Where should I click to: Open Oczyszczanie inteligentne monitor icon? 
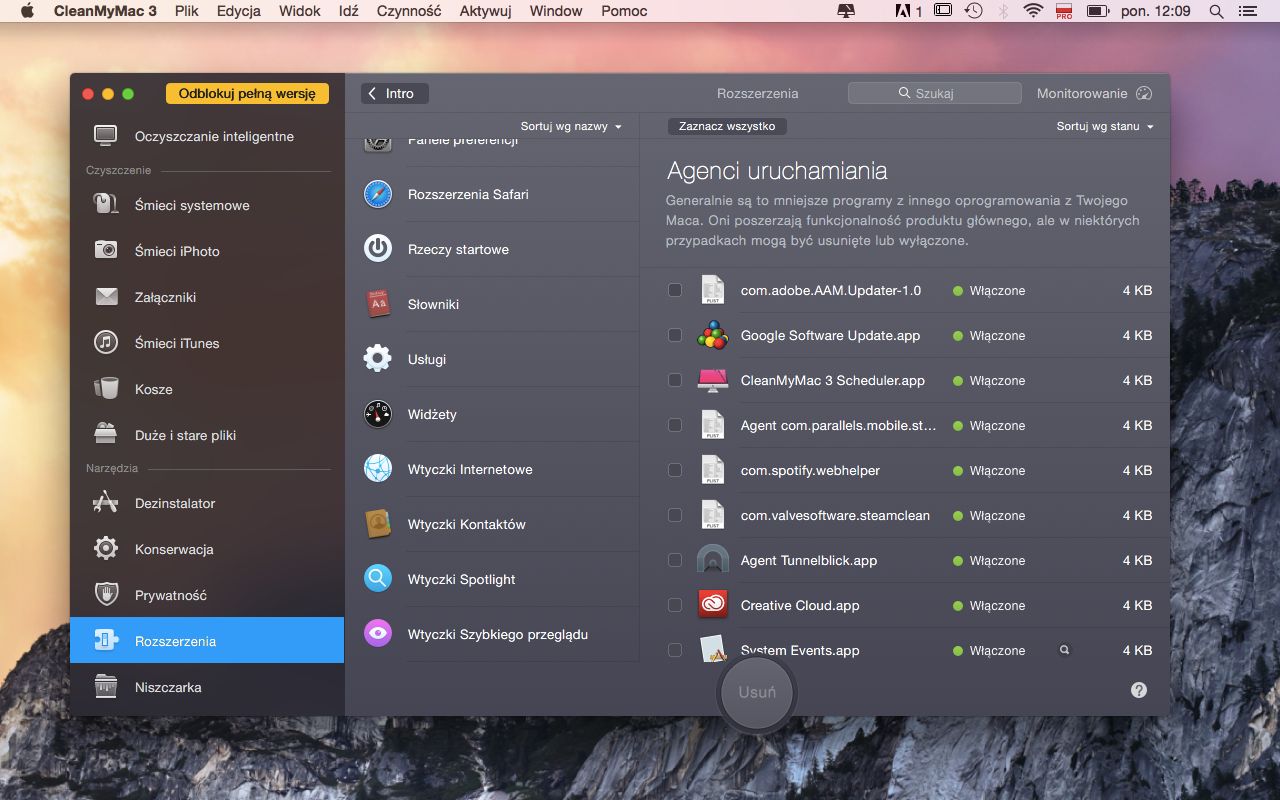[105, 136]
